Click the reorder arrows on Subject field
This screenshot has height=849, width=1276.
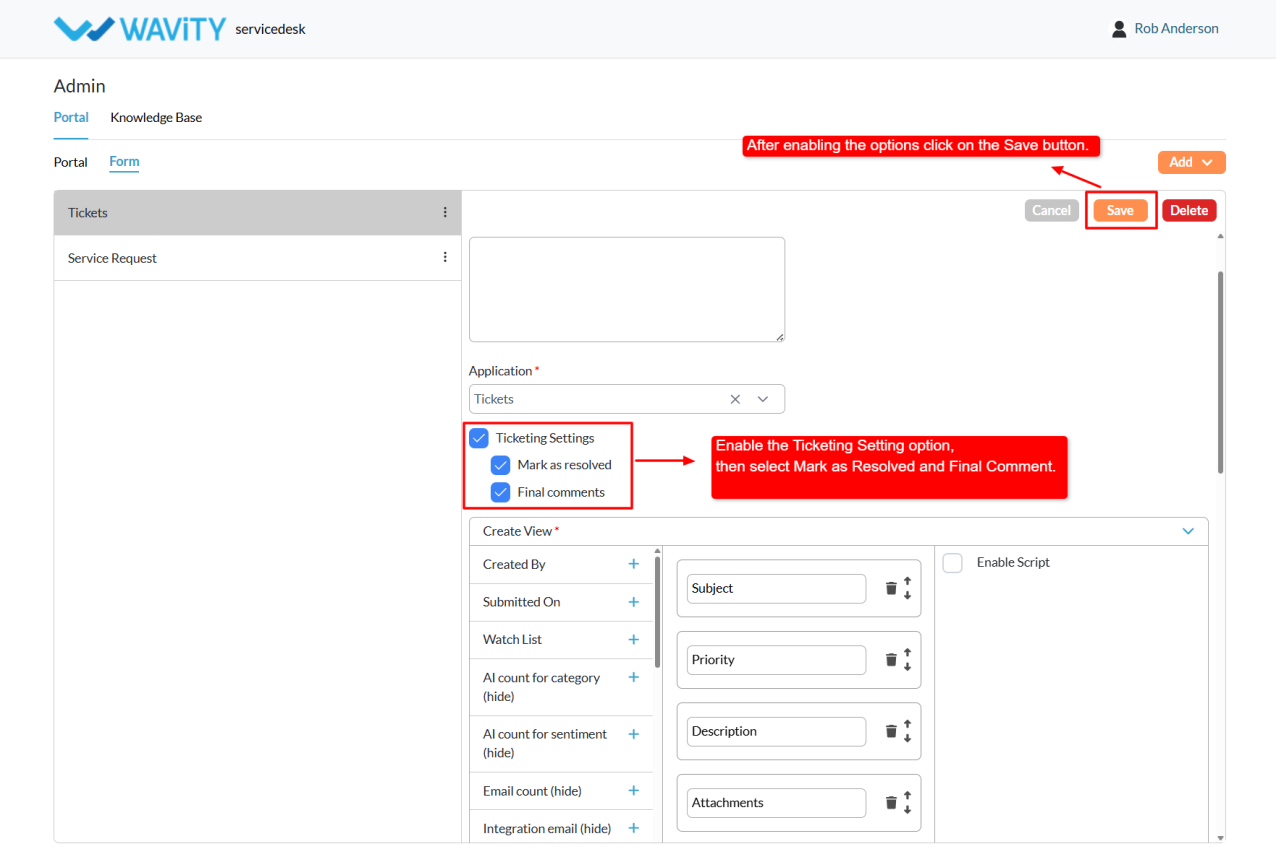click(907, 588)
